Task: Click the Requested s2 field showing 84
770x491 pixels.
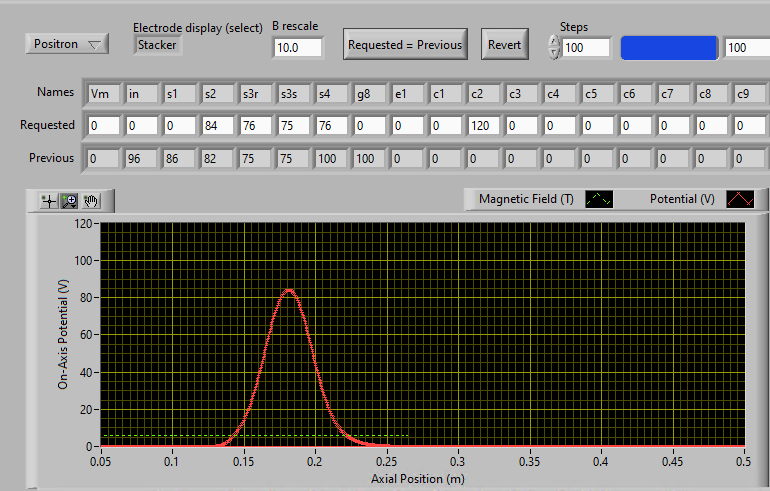Action: click(x=216, y=126)
